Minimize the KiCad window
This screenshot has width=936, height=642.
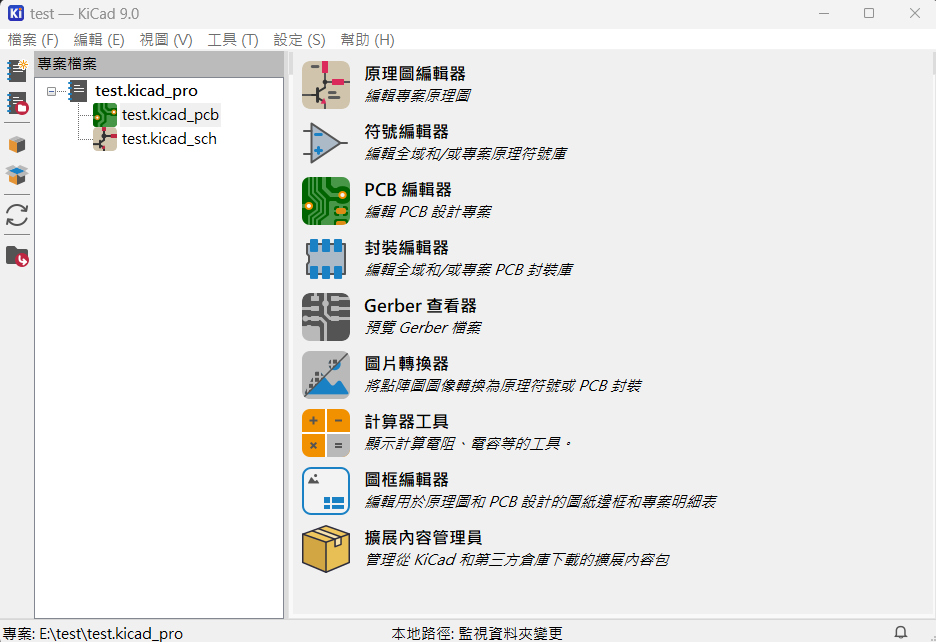click(x=824, y=13)
